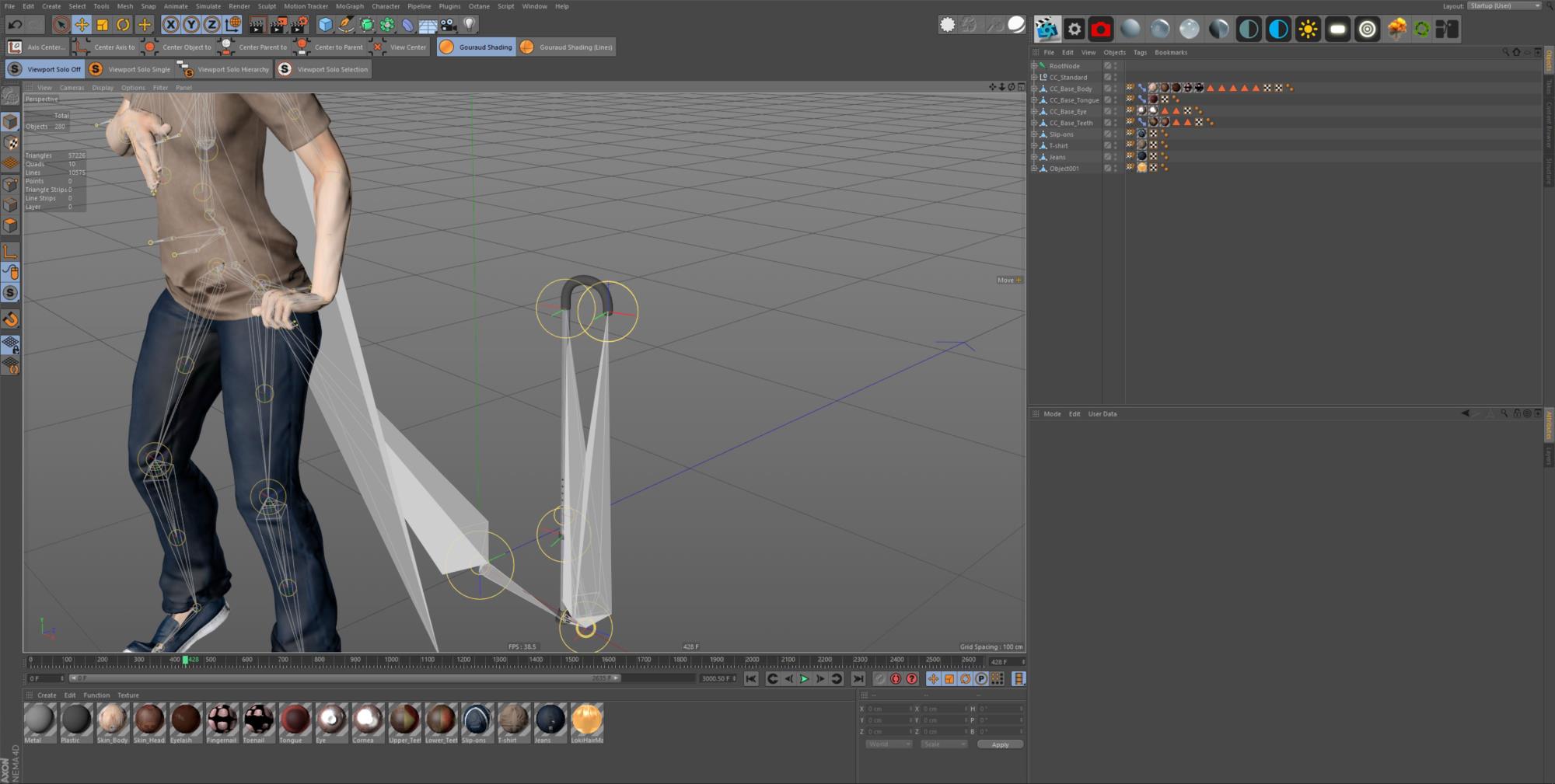The height and width of the screenshot is (784, 1555).
Task: Add a Camera object from toolbar
Action: point(449,25)
